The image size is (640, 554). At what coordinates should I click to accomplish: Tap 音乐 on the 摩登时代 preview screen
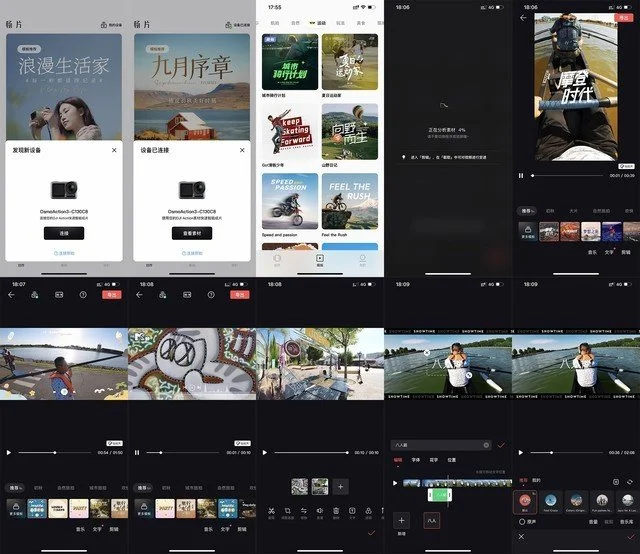[592, 252]
